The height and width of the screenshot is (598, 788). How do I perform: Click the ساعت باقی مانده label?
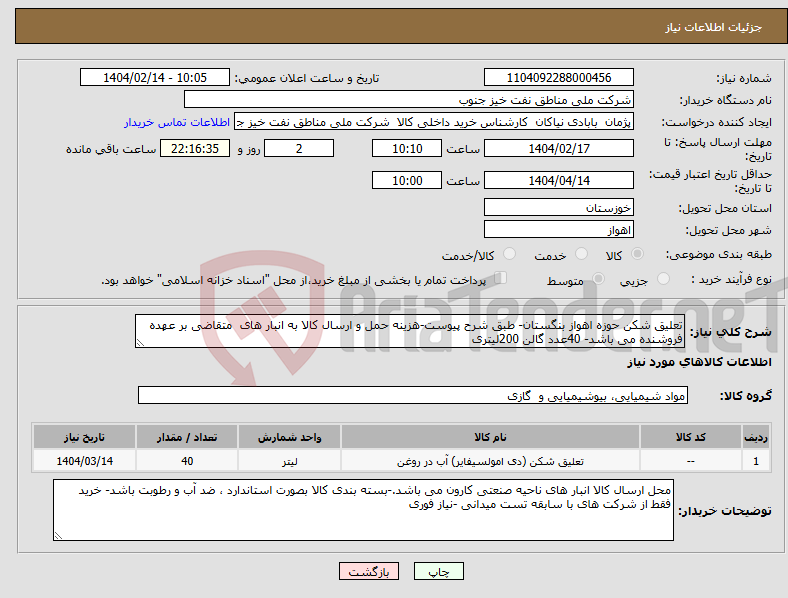click(111, 149)
